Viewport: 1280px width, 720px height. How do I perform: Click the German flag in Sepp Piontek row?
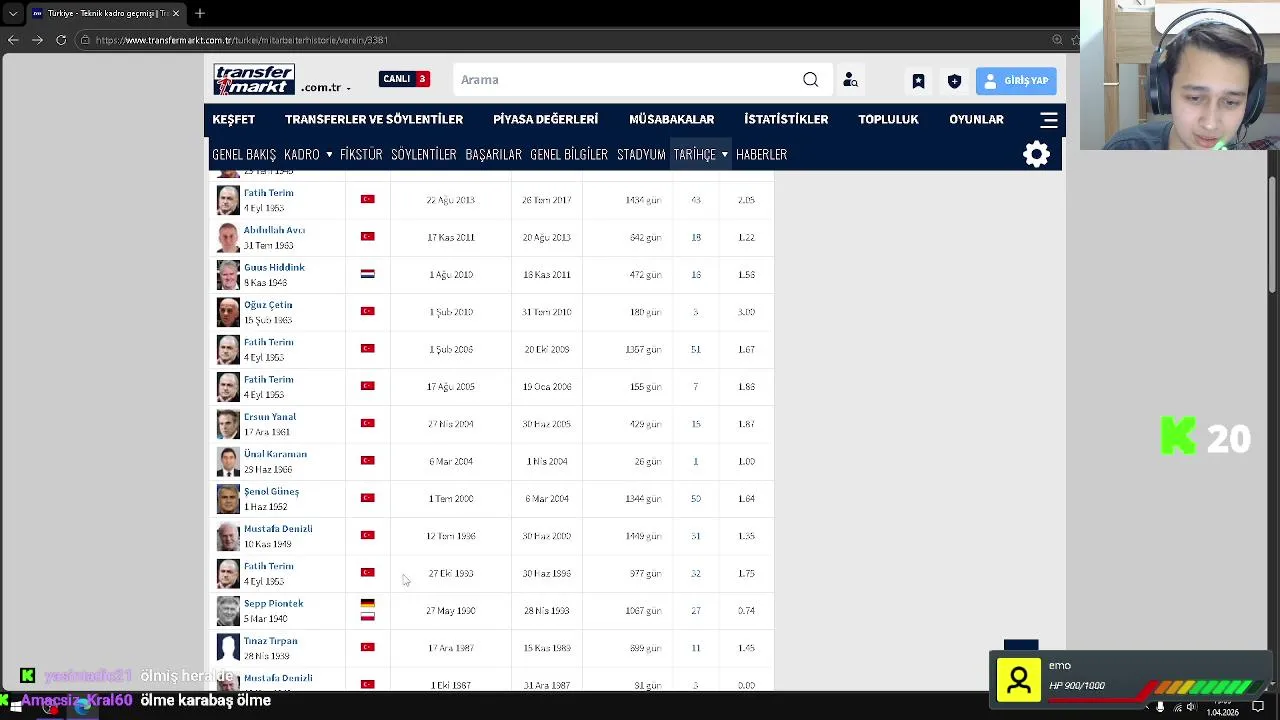click(367, 604)
